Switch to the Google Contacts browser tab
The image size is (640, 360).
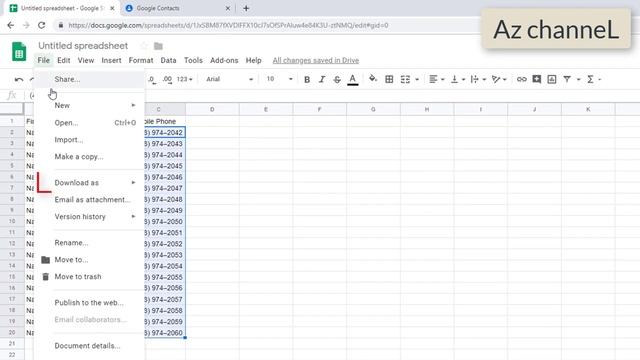point(178,8)
